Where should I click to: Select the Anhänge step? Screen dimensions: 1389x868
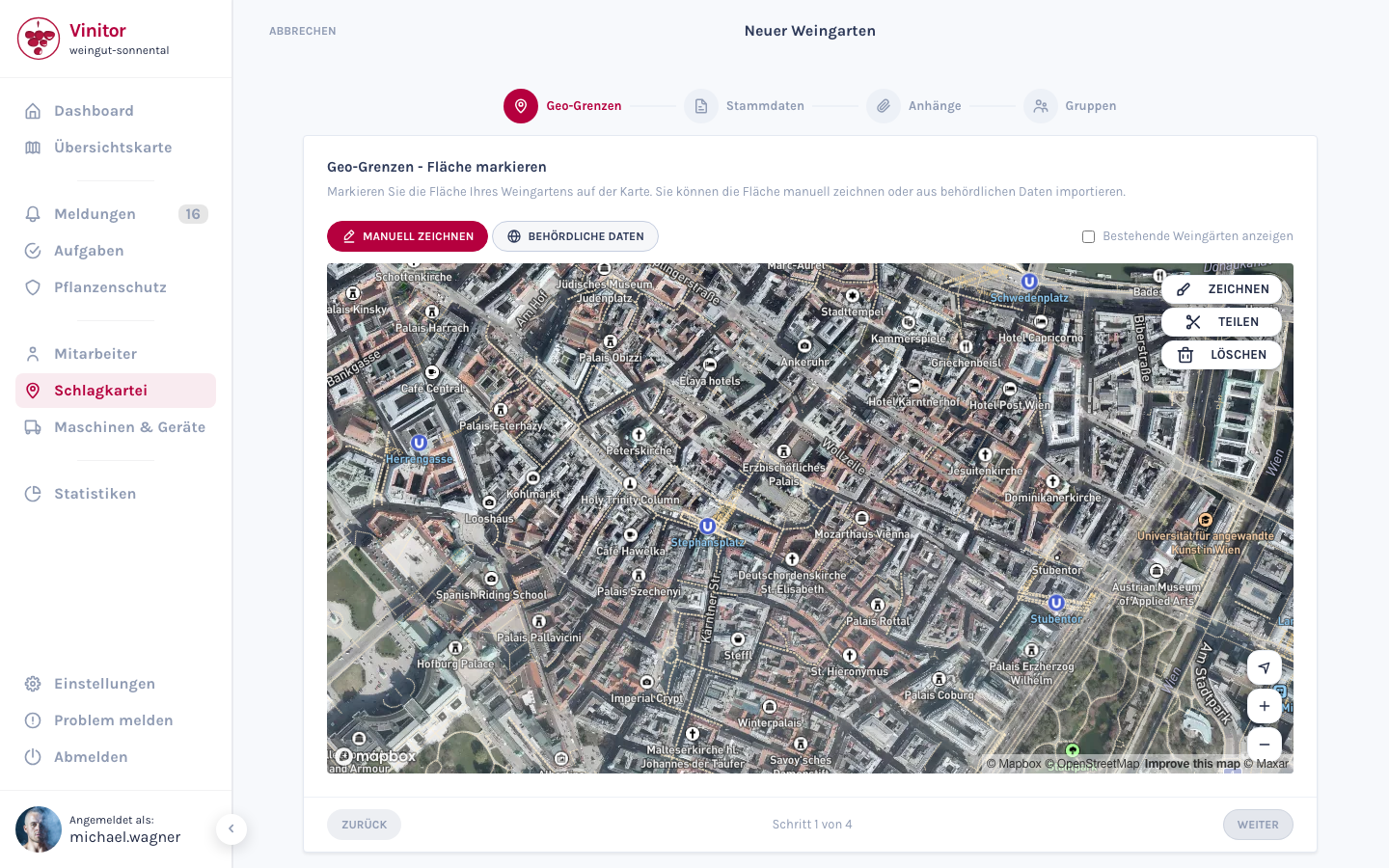pyautogui.click(x=914, y=106)
